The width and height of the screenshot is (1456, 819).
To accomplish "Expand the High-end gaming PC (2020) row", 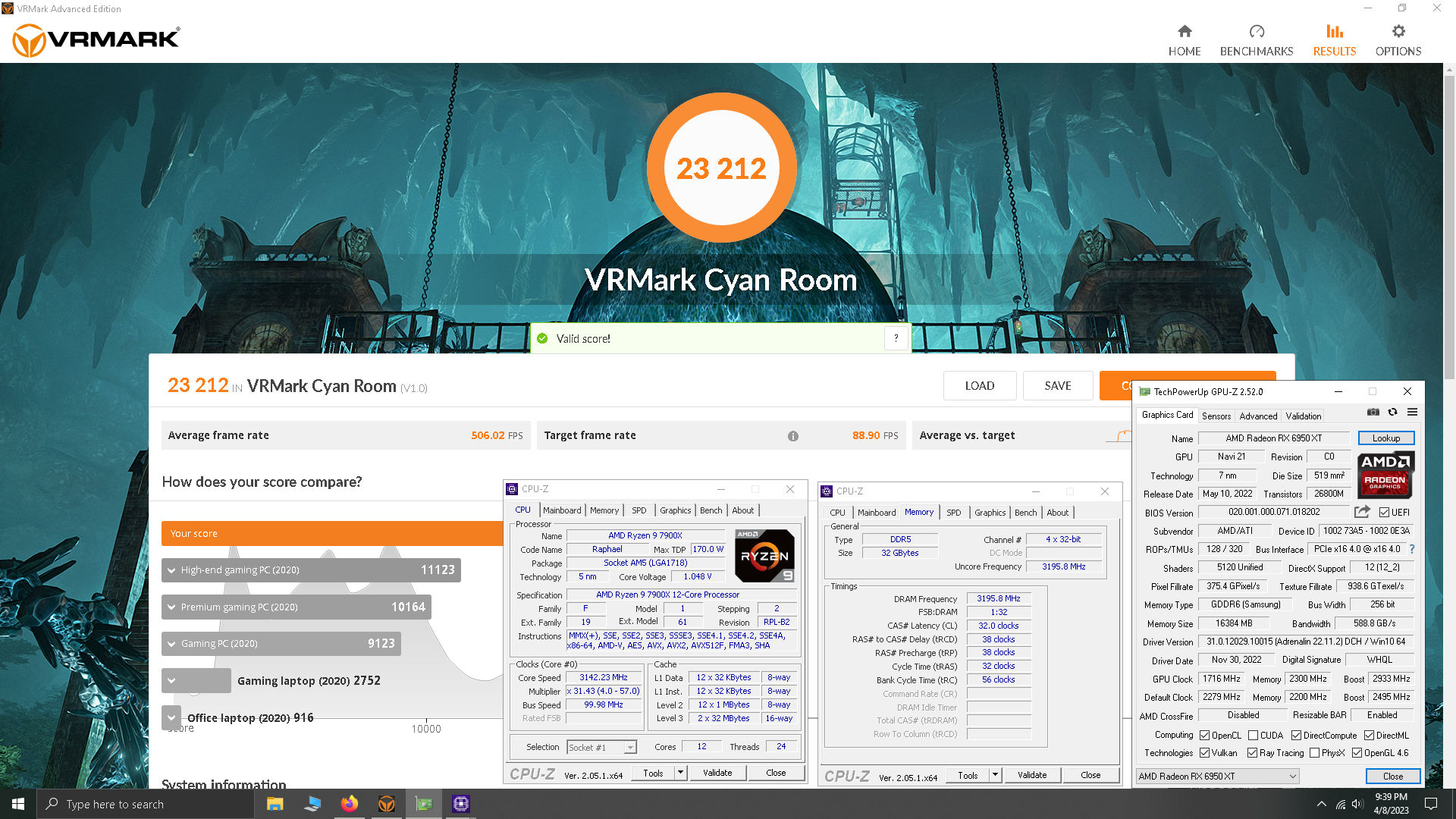I will pyautogui.click(x=311, y=570).
